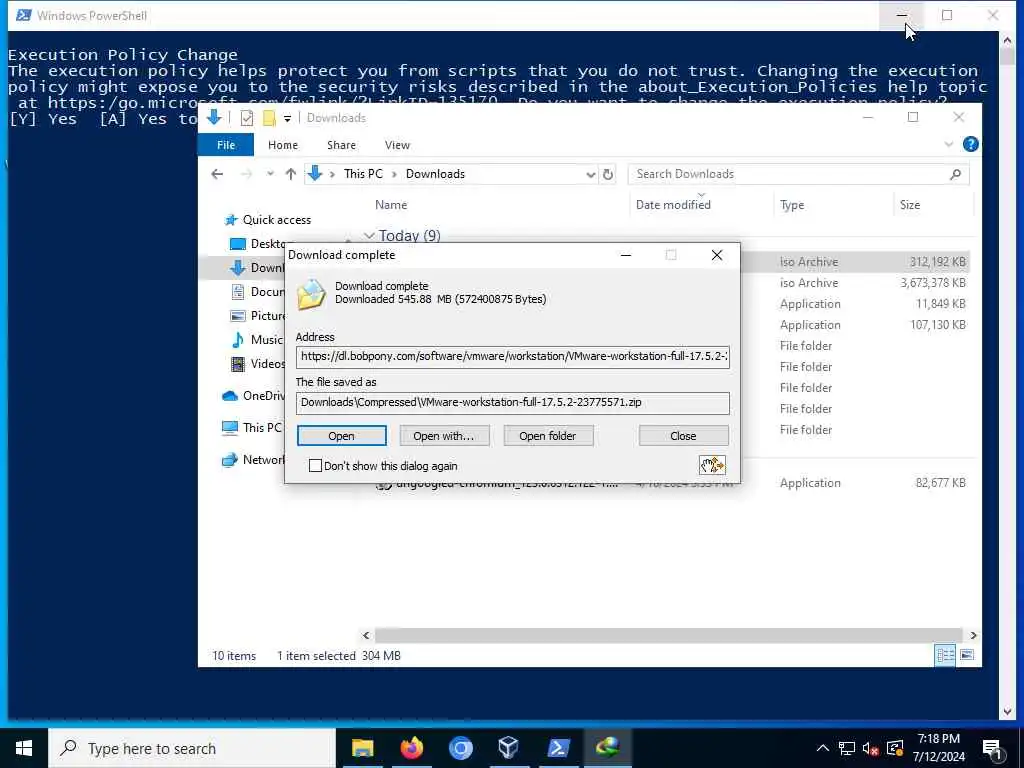The width and height of the screenshot is (1024, 768).
Task: Open Explorer help question mark icon
Action: [970, 144]
